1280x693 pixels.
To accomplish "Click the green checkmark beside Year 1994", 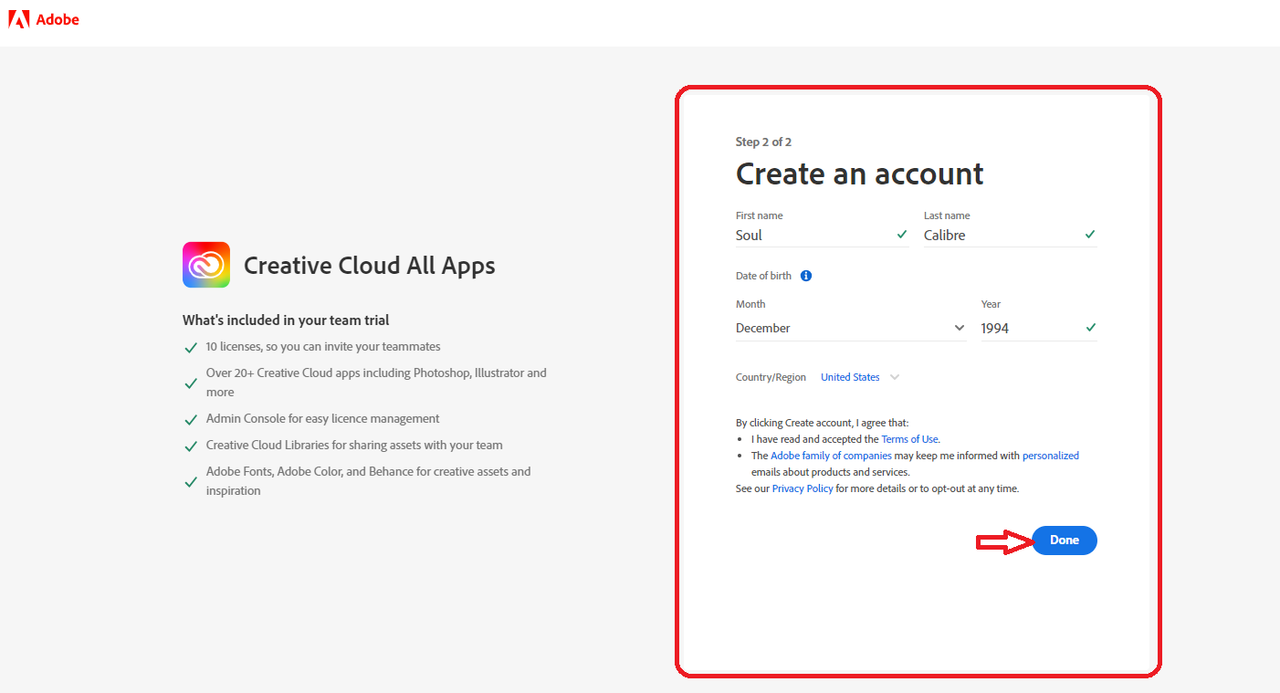I will [1090, 327].
